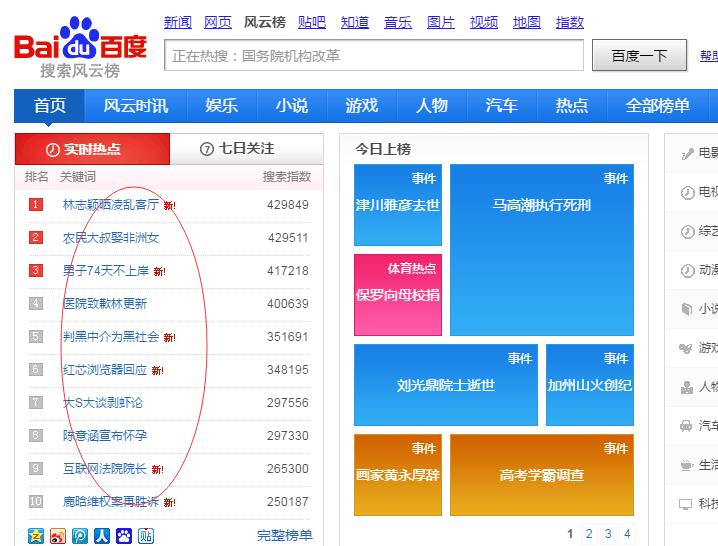Viewport: 718px width, 546px height.
Task: Open the 电影 microphone icon category in sidebar
Action: pos(687,154)
